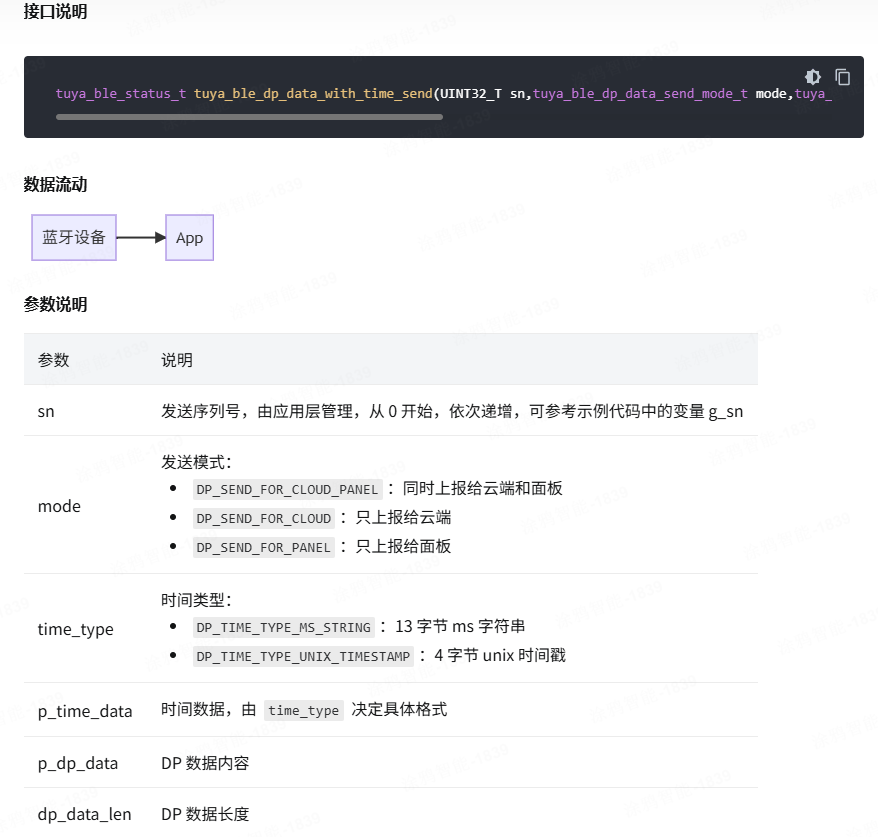
Task: Click the 参数说明 section heading
Action: click(x=54, y=304)
